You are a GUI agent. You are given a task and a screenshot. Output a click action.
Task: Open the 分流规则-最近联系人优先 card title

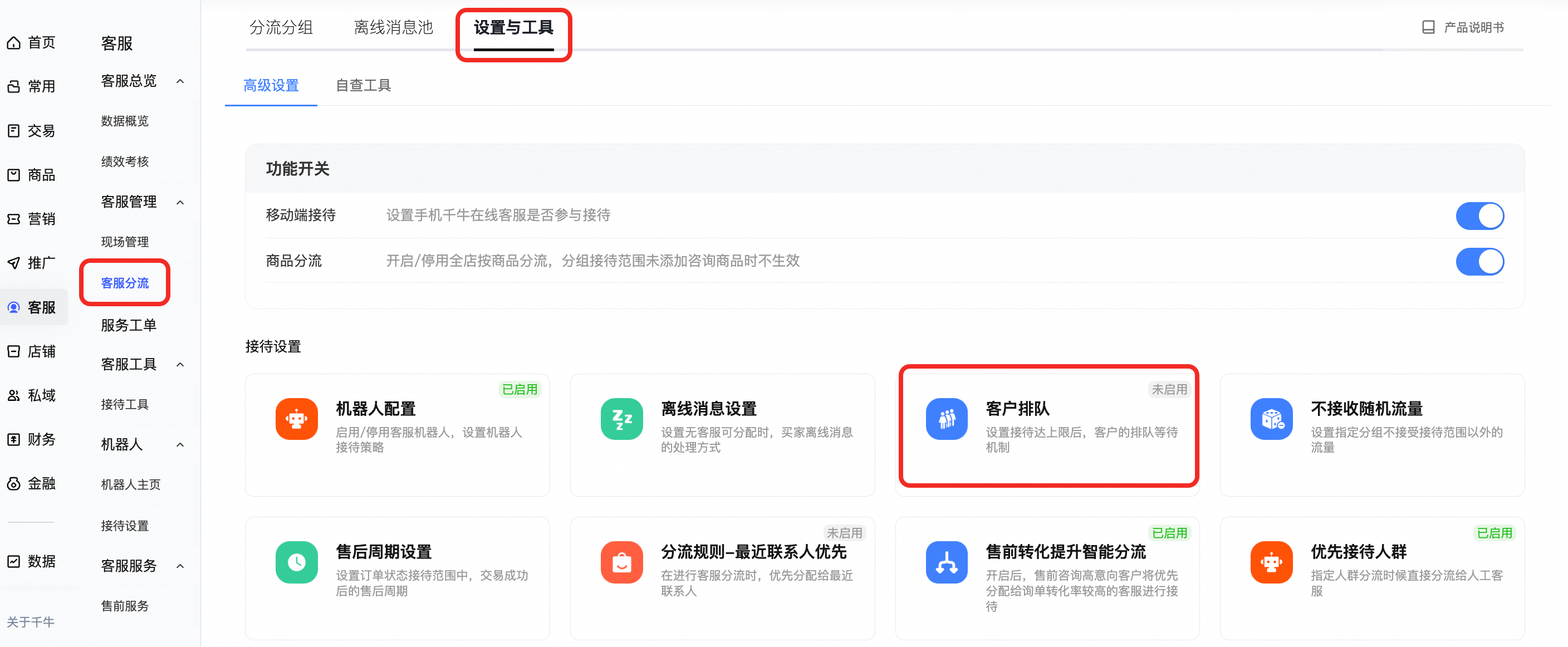click(753, 551)
